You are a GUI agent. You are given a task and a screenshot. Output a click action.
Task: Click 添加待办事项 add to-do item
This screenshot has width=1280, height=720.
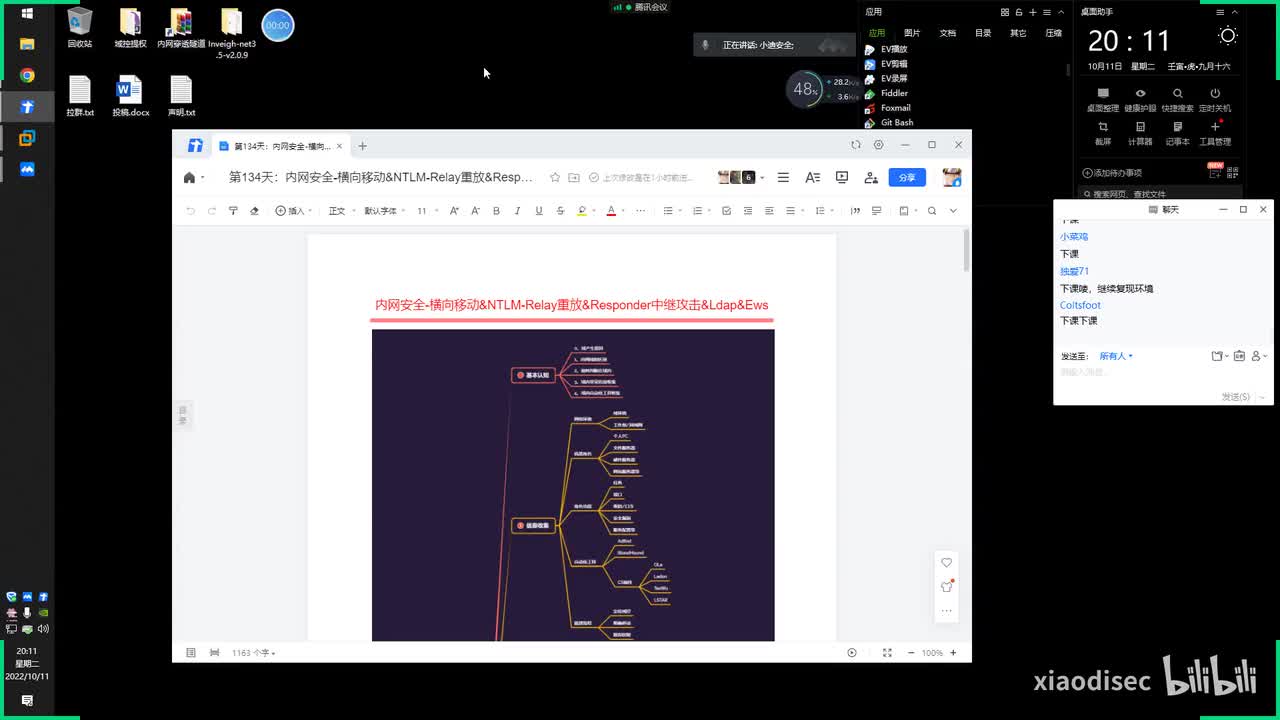1112,173
